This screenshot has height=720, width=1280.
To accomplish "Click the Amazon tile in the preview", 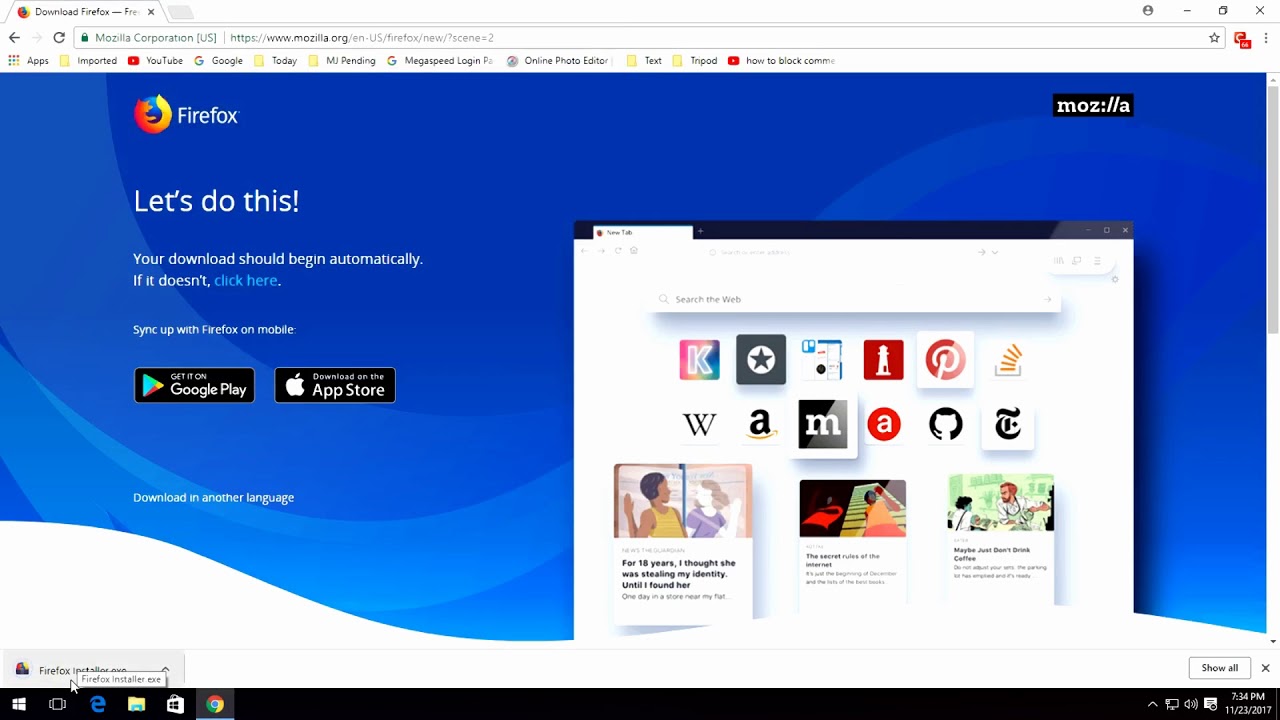I will [x=761, y=424].
